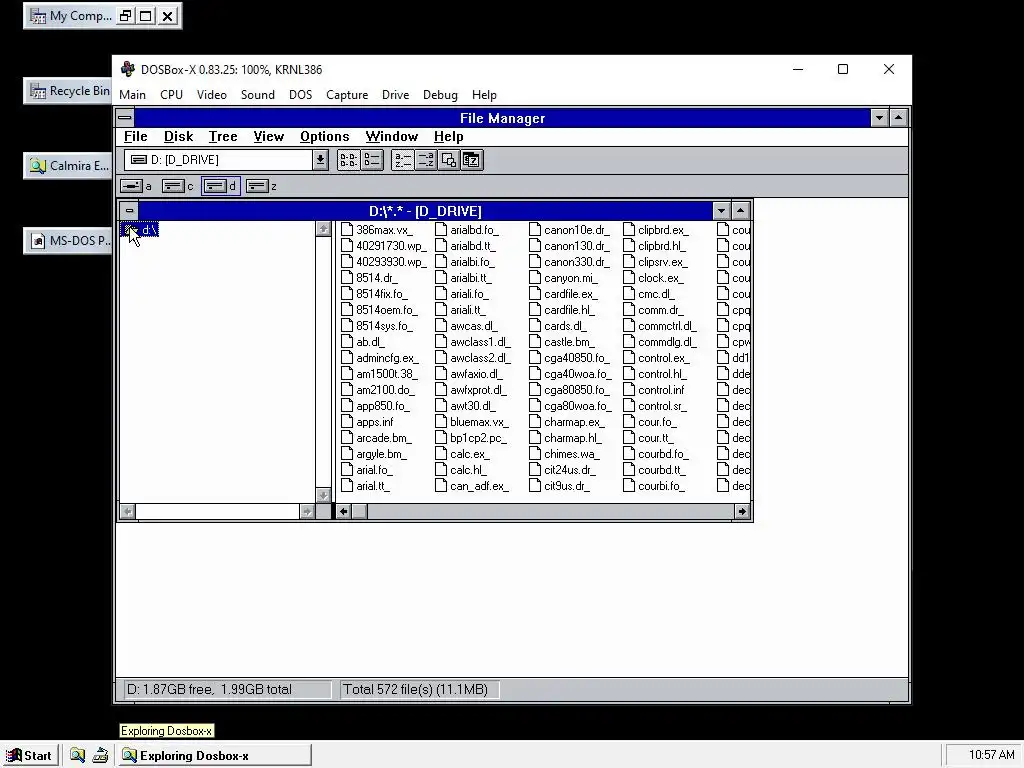The height and width of the screenshot is (768, 1024).
Task: Open DOSBox-X DOS menu
Action: 300,95
